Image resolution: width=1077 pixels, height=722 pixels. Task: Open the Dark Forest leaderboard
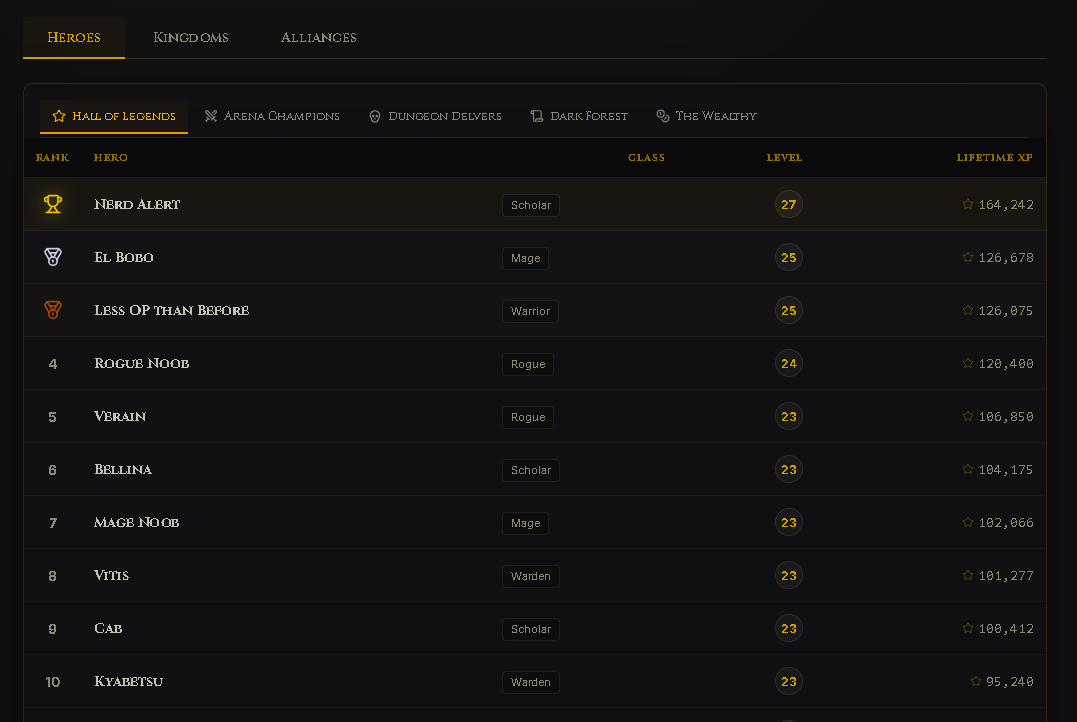pos(579,116)
